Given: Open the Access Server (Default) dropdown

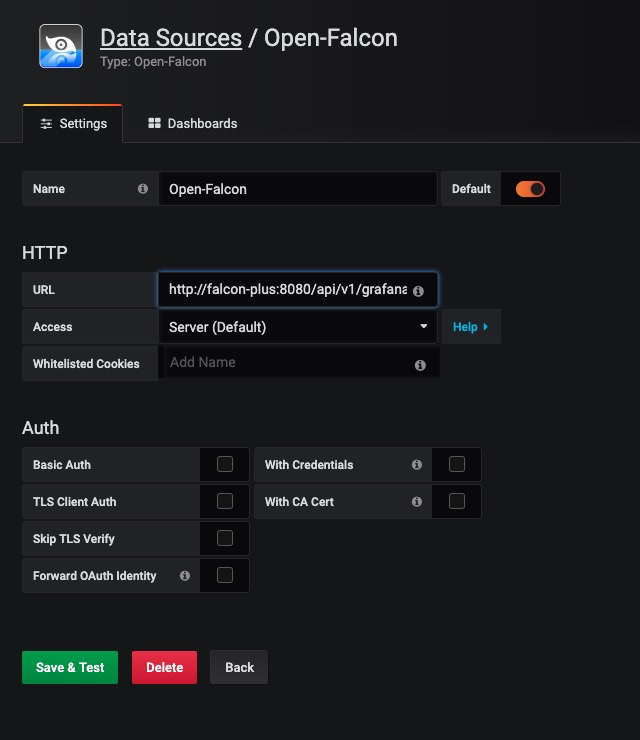Looking at the screenshot, I should [298, 327].
